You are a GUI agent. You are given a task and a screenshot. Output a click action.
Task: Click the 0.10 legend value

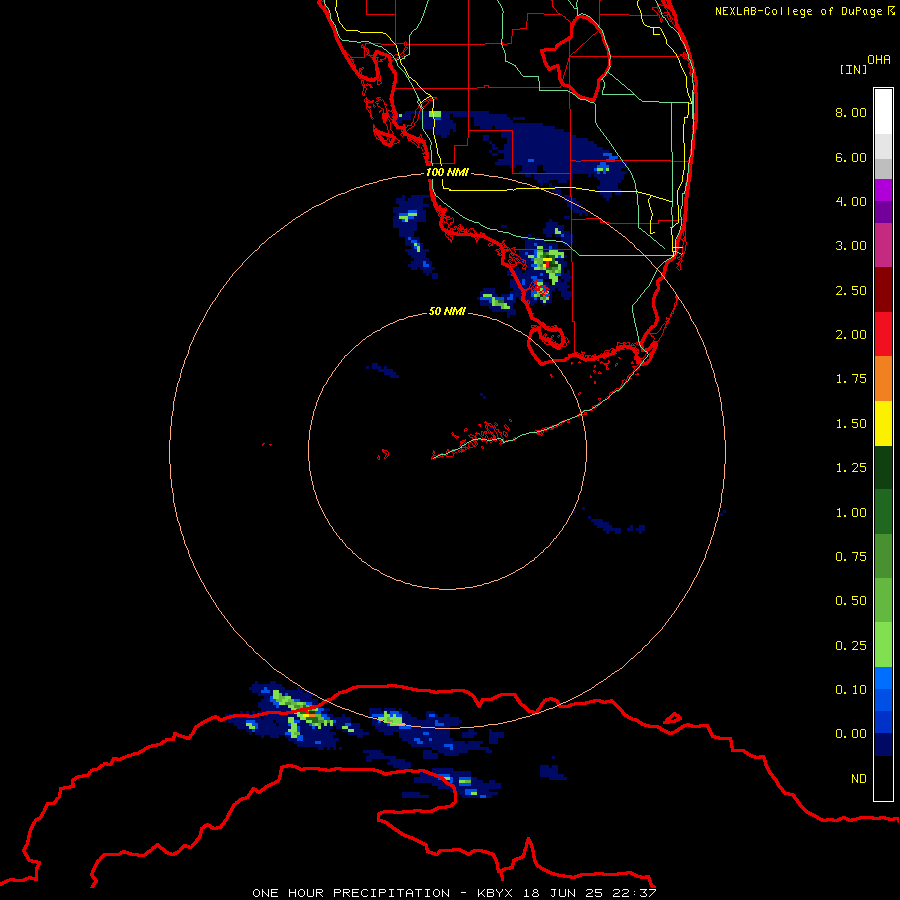[851, 690]
